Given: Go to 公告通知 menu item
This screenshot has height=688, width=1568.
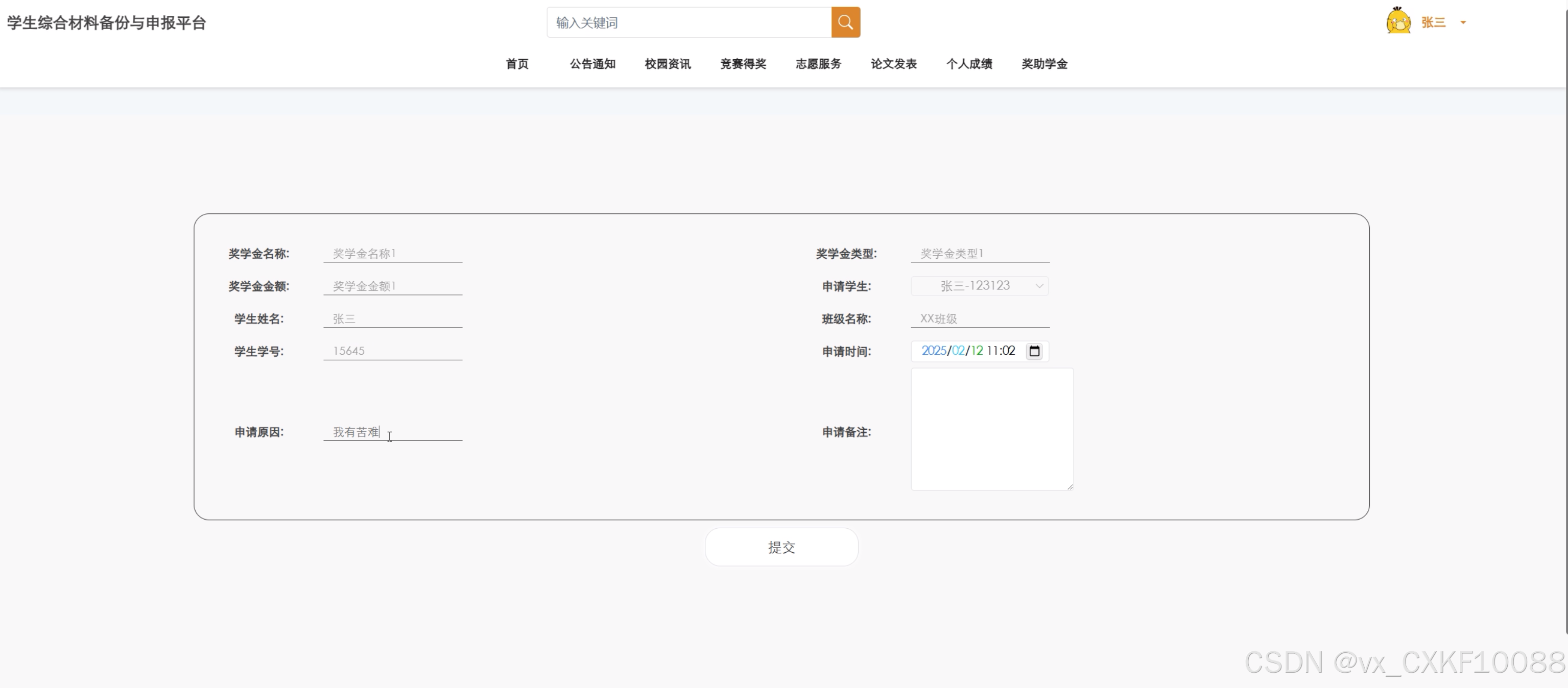Looking at the screenshot, I should pyautogui.click(x=592, y=64).
